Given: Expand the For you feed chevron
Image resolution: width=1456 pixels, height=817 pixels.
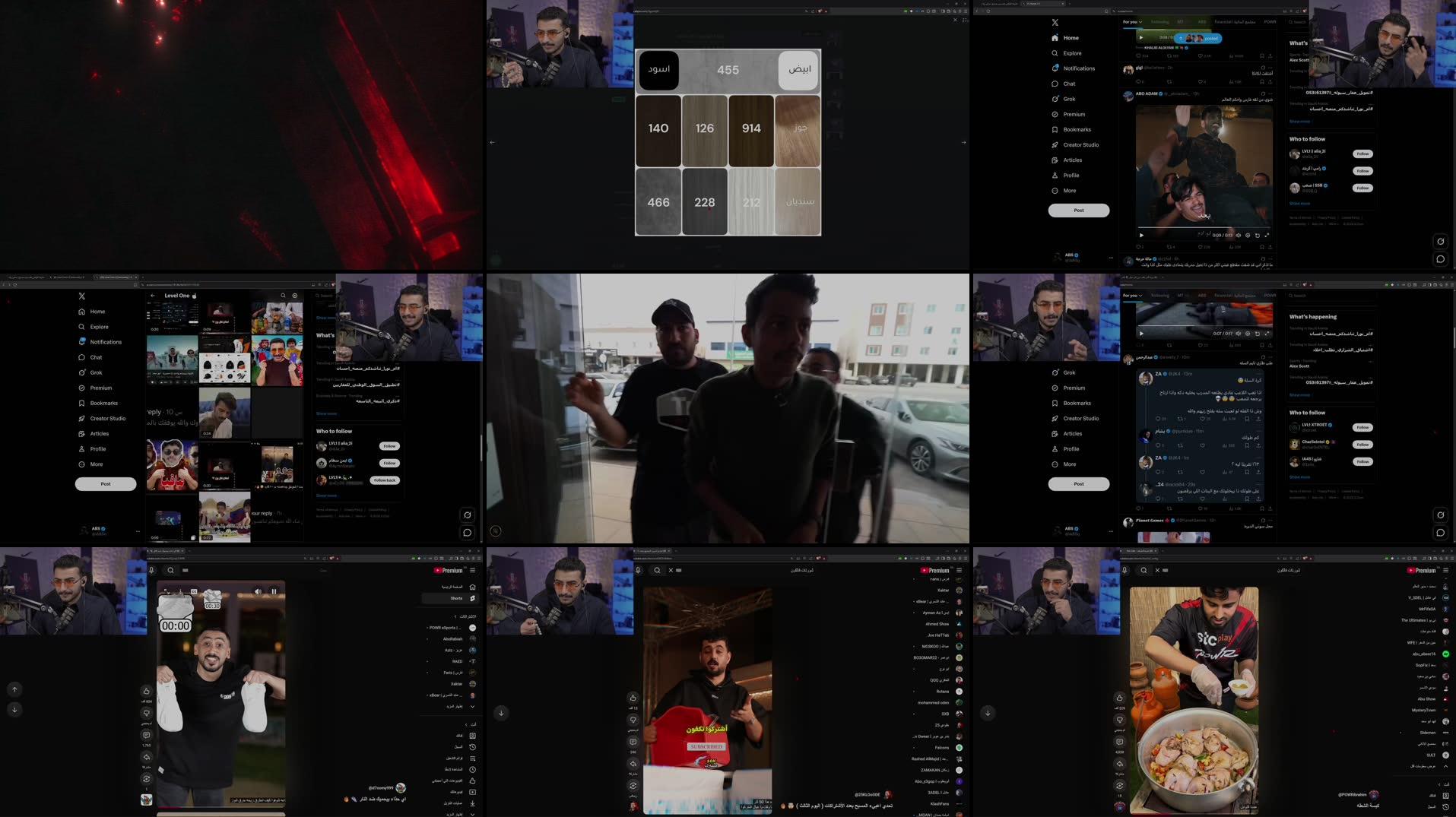Looking at the screenshot, I should coord(1140,21).
